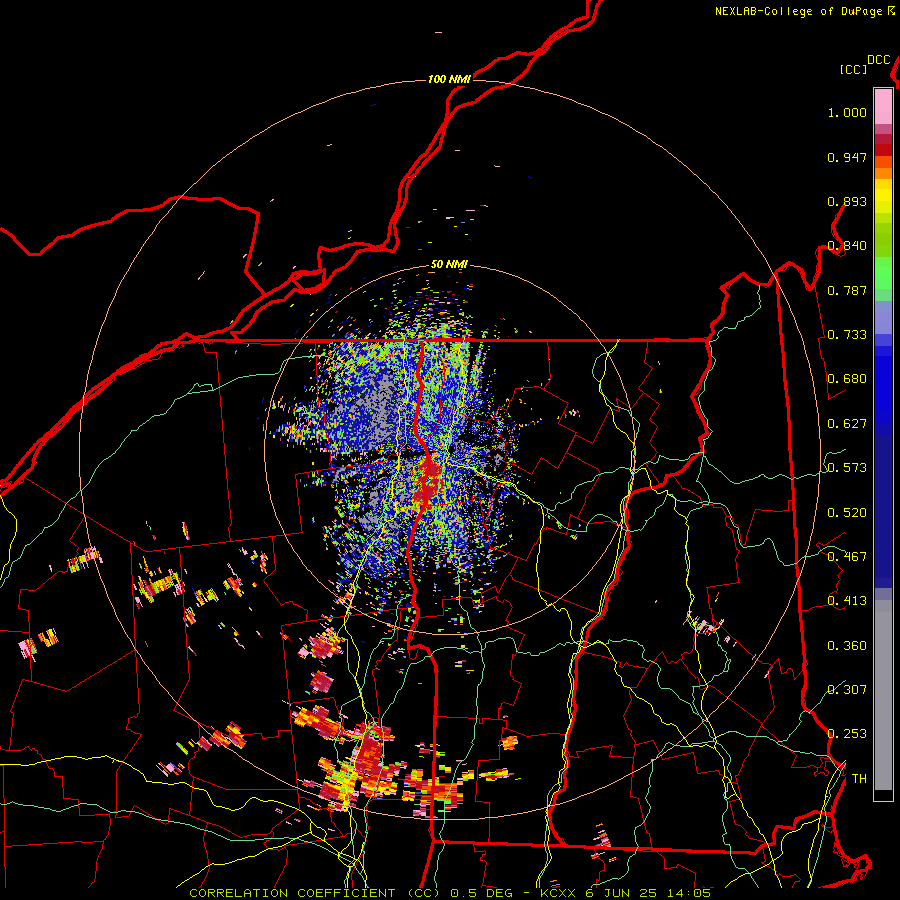Screen dimensions: 900x900
Task: Click the TH threshold label on the scale
Action: coord(859,779)
